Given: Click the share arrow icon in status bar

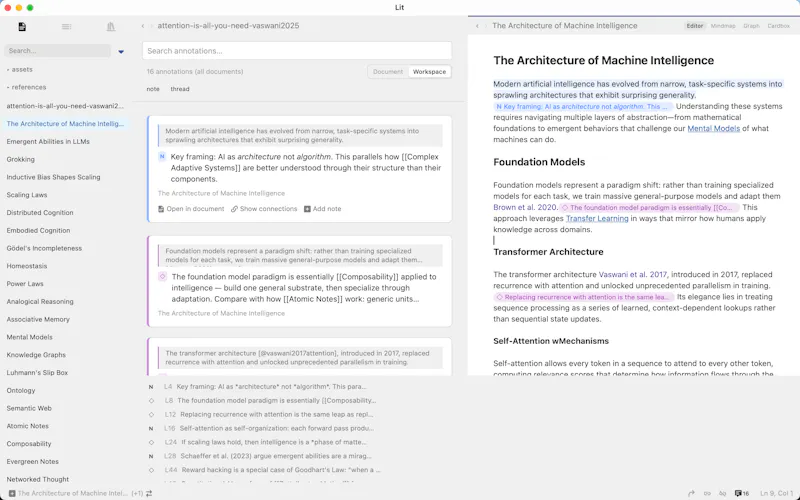Looking at the screenshot, I should pyautogui.click(x=691, y=493).
